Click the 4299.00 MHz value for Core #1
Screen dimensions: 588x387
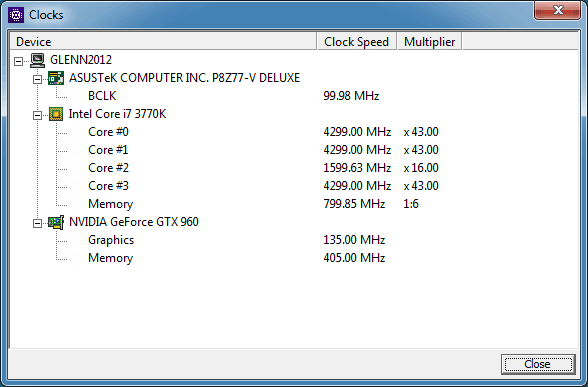coord(357,150)
